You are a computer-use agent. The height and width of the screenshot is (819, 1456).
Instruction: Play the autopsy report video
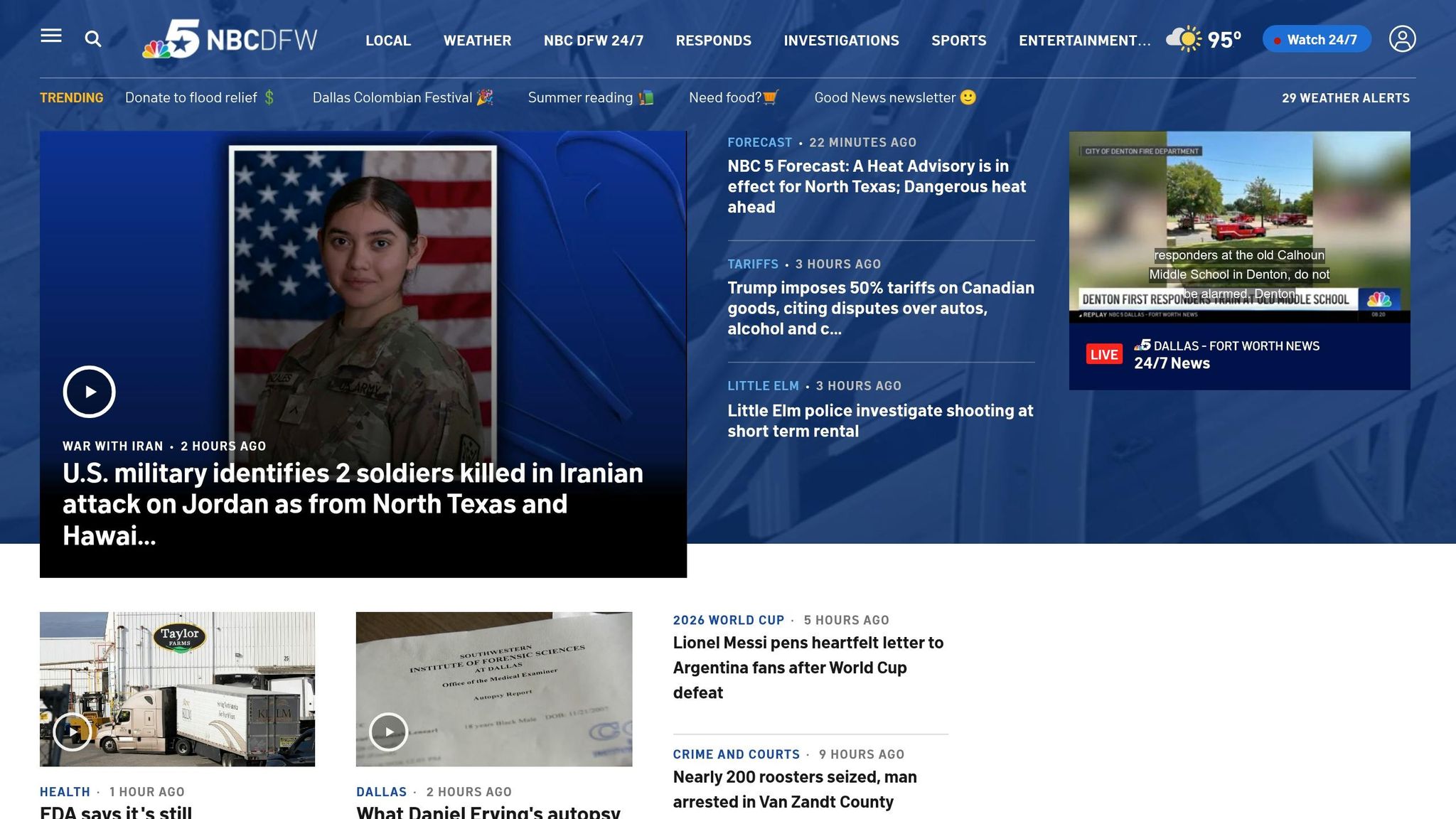388,732
